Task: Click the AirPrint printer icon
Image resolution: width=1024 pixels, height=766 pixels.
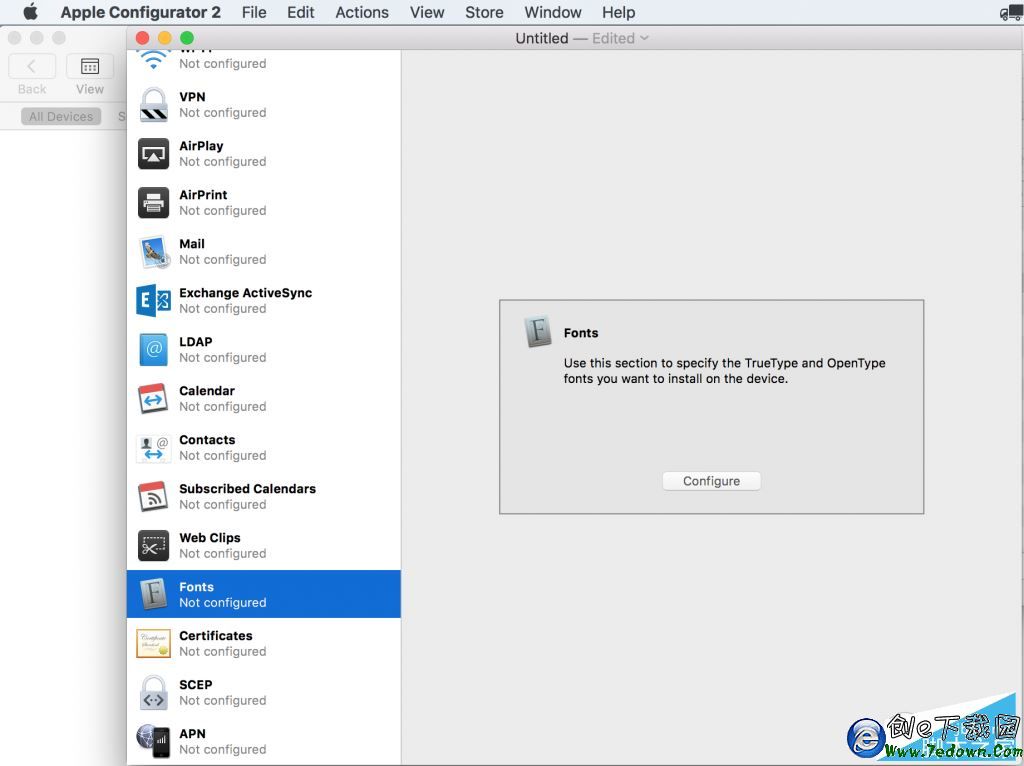Action: (153, 203)
